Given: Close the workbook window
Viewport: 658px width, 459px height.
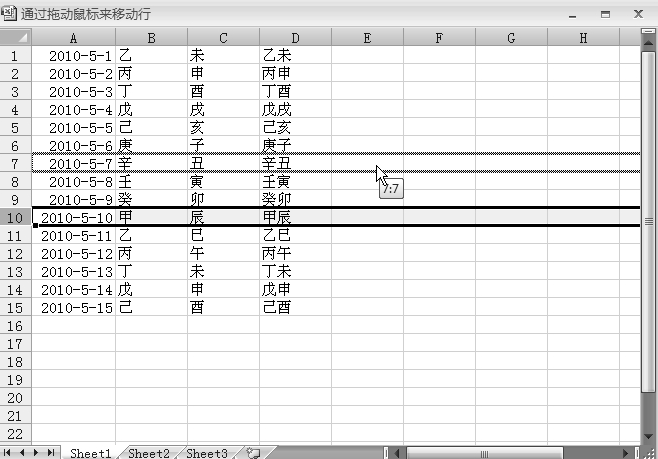Looking at the screenshot, I should 638,14.
